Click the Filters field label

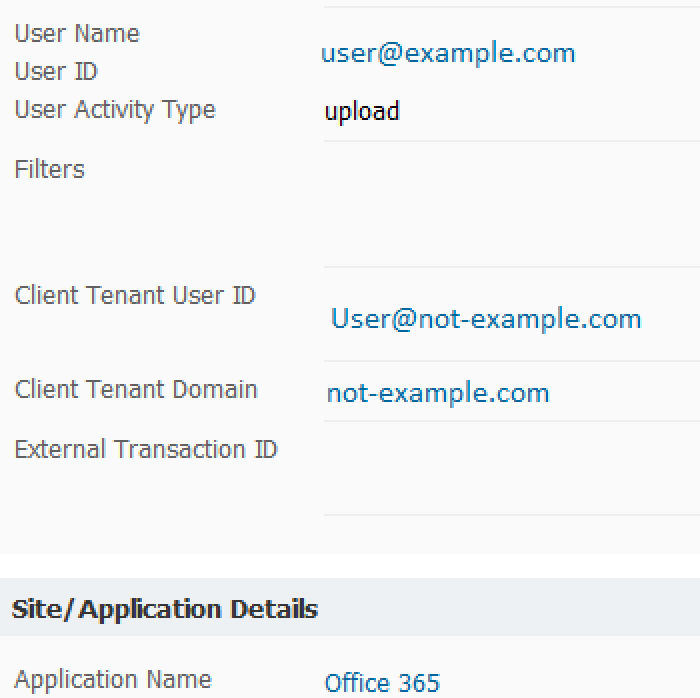click(x=50, y=170)
